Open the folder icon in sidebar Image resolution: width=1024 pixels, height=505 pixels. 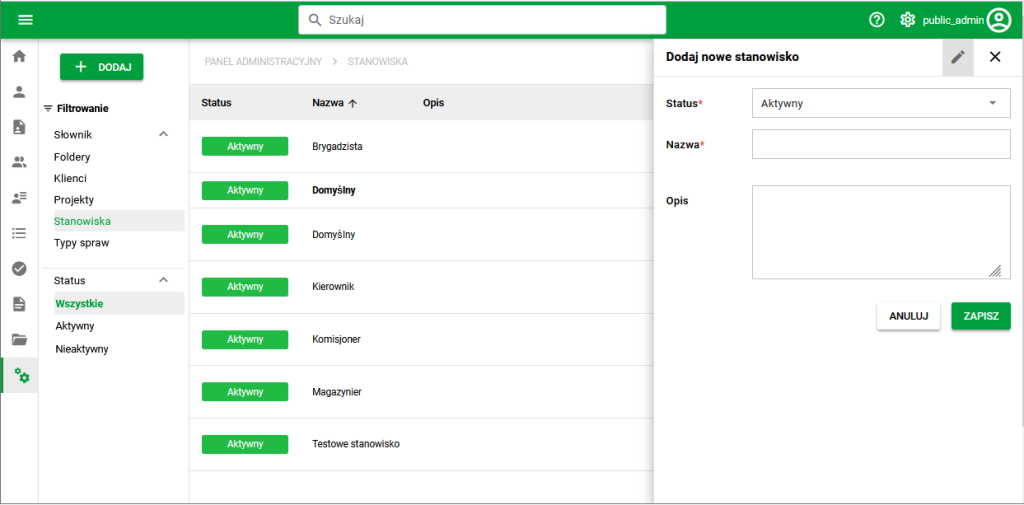19,339
